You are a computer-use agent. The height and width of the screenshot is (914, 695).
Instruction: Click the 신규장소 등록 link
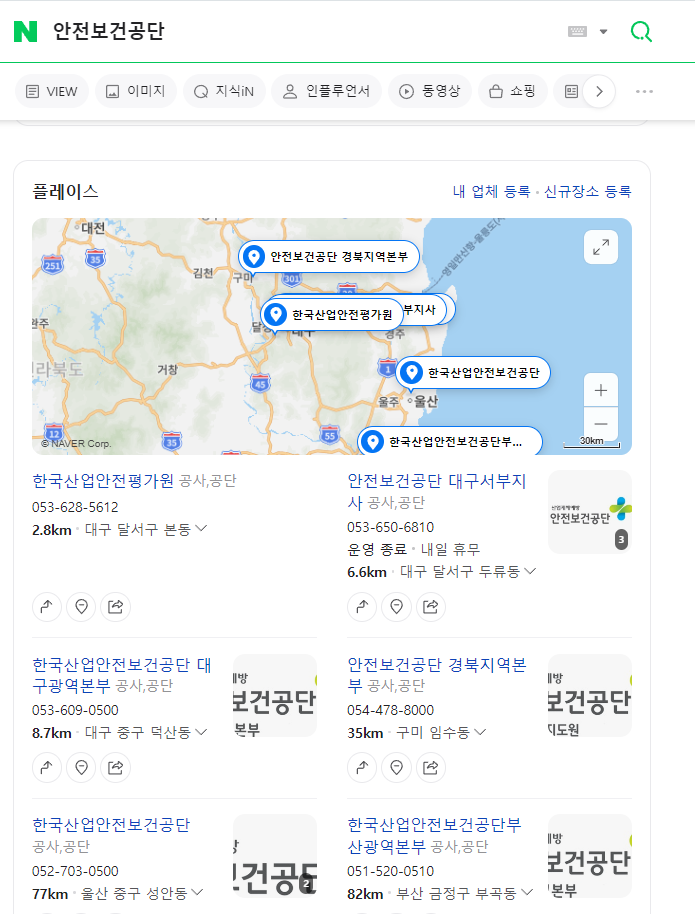[x=587, y=191]
